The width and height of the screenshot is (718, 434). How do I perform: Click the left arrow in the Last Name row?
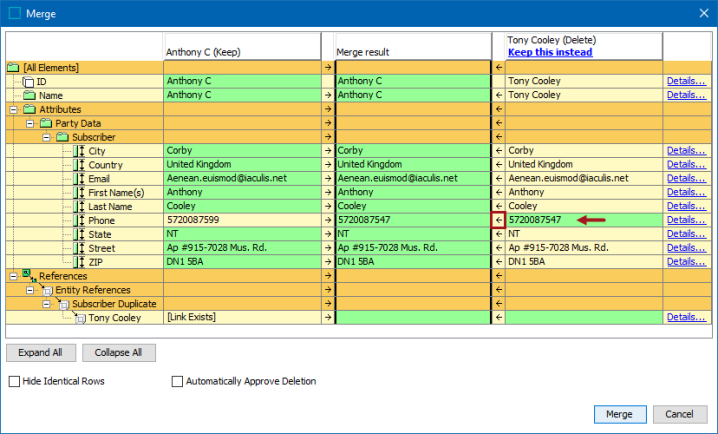pyautogui.click(x=499, y=206)
